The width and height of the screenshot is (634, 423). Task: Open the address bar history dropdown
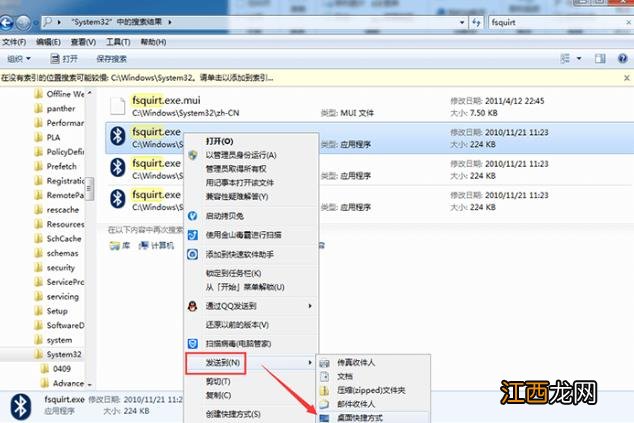coord(462,23)
